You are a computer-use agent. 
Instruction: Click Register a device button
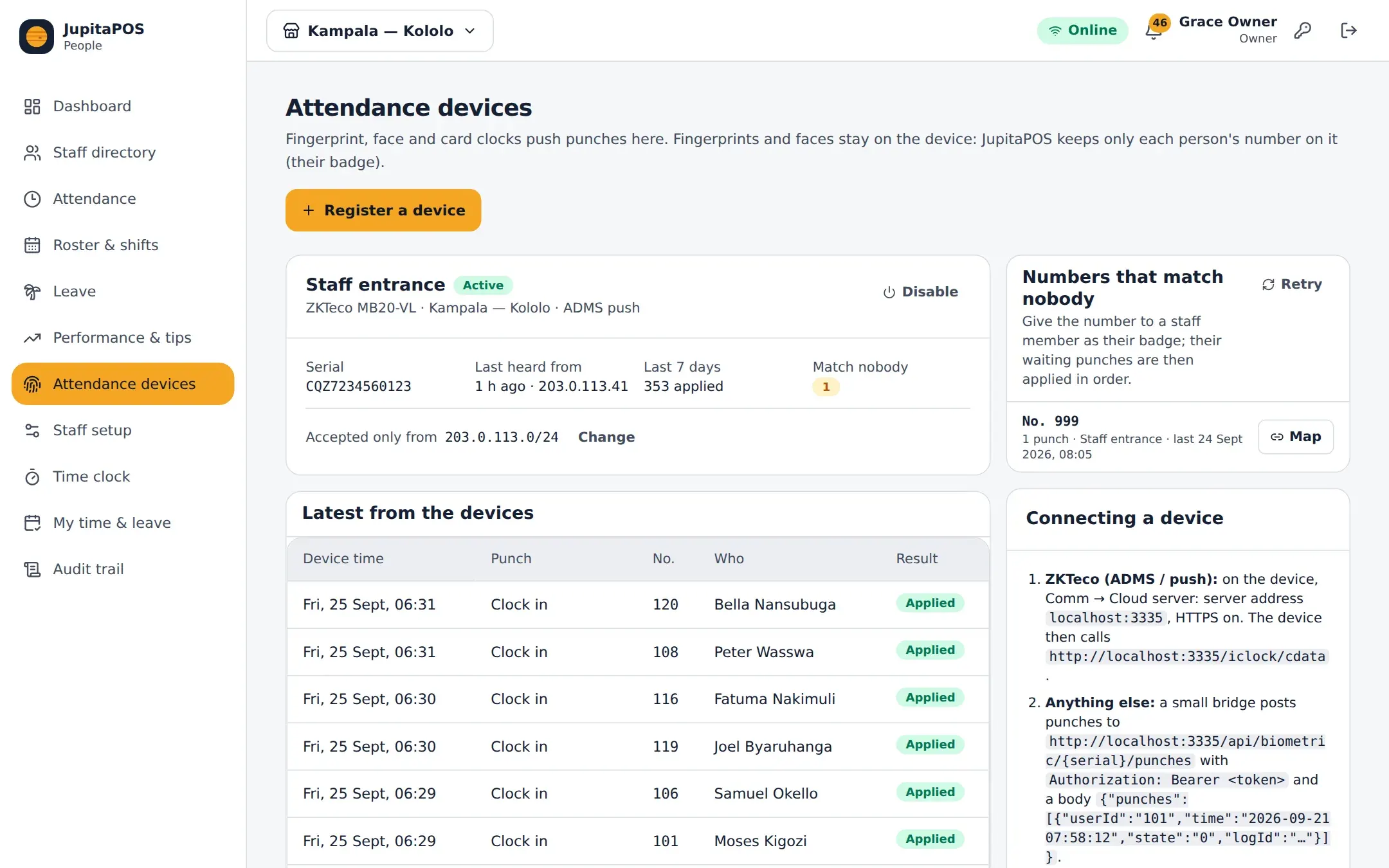pyautogui.click(x=383, y=210)
